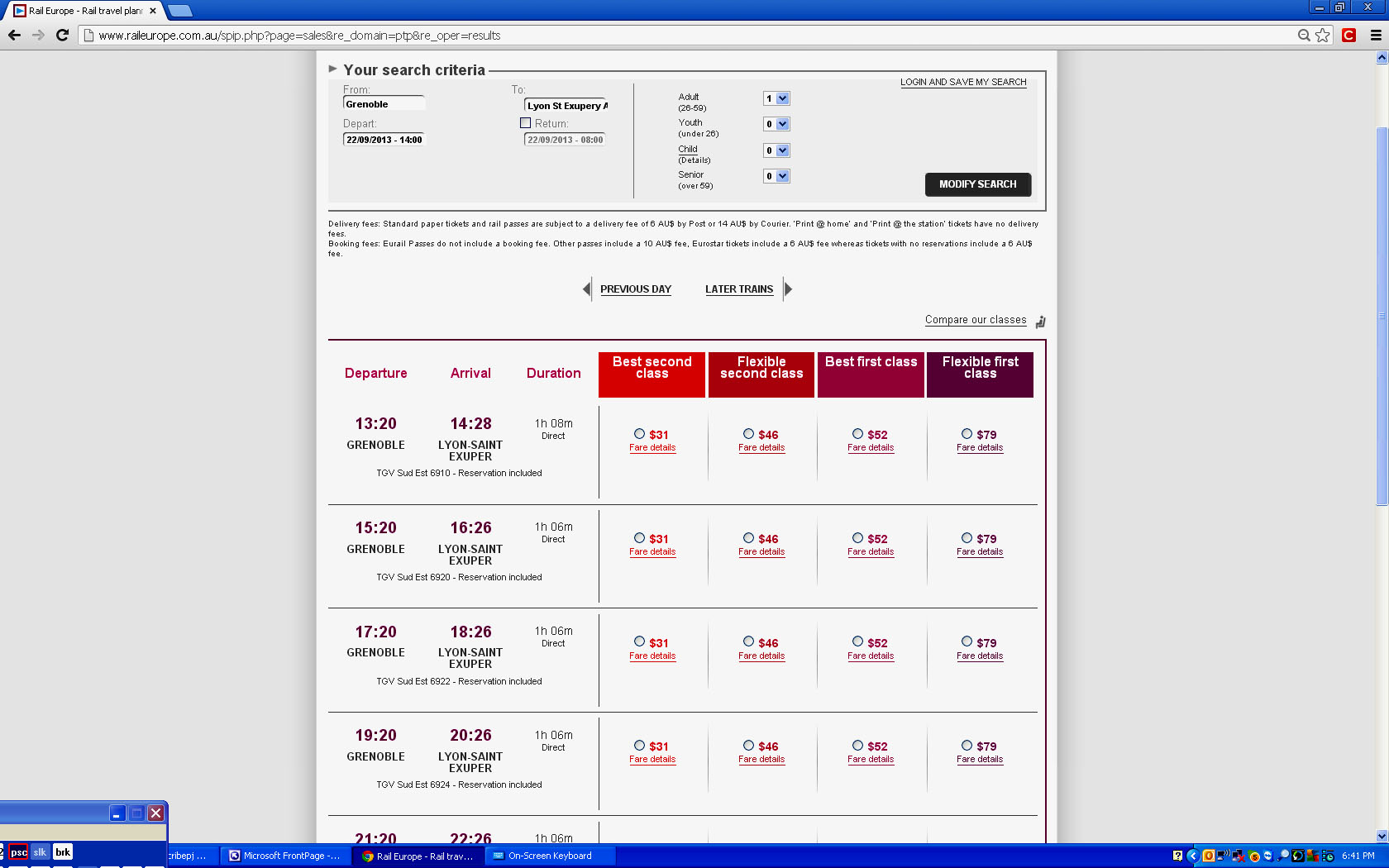Click the red extension icon in toolbar
The width and height of the screenshot is (1389, 868).
(x=1349, y=35)
